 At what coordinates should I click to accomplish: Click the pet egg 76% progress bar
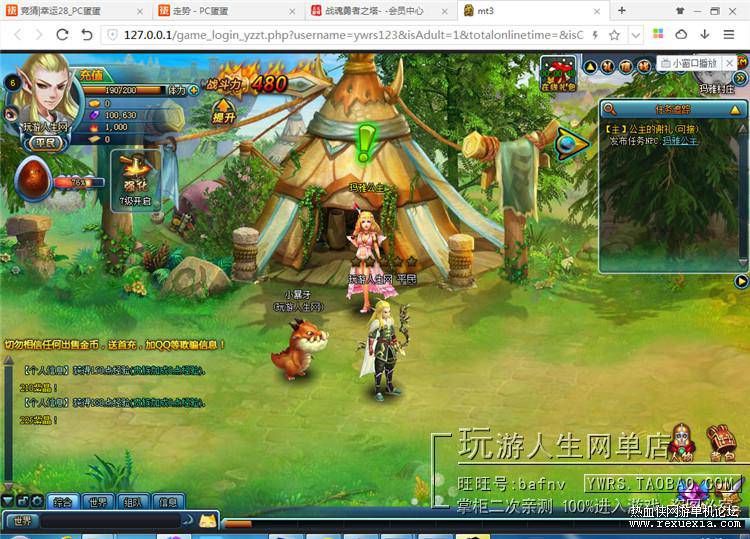[79, 182]
